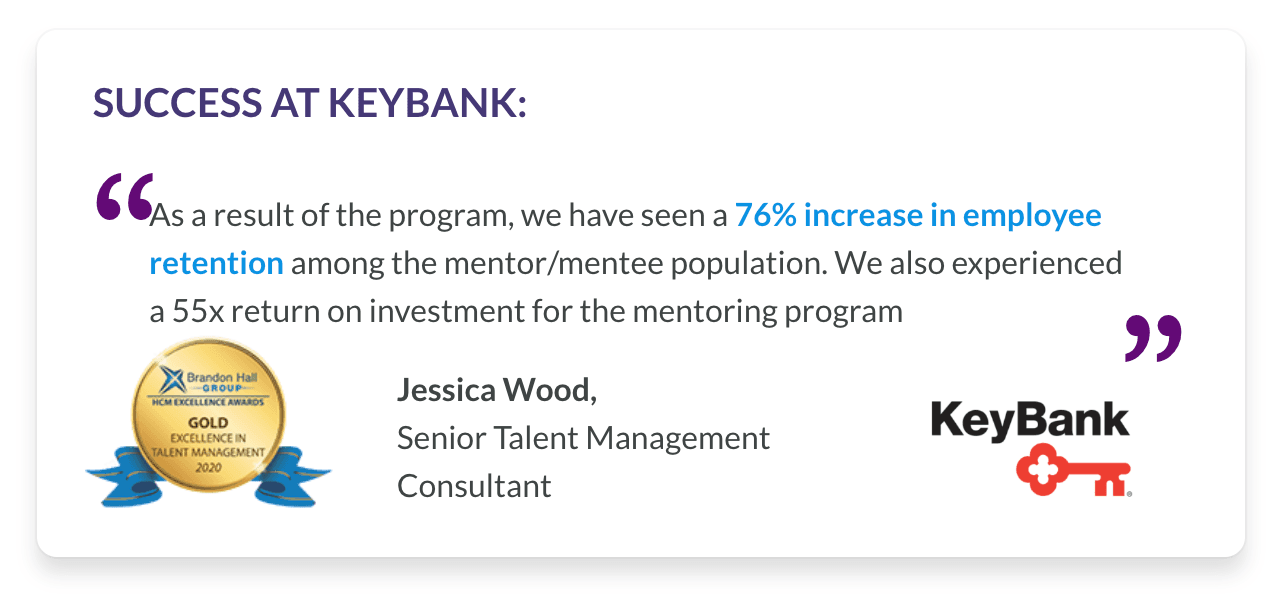Screen dimensions: 1276x600
Task: Click the 'SUCCESS AT KEYBANK:' heading
Action: [x=310, y=102]
